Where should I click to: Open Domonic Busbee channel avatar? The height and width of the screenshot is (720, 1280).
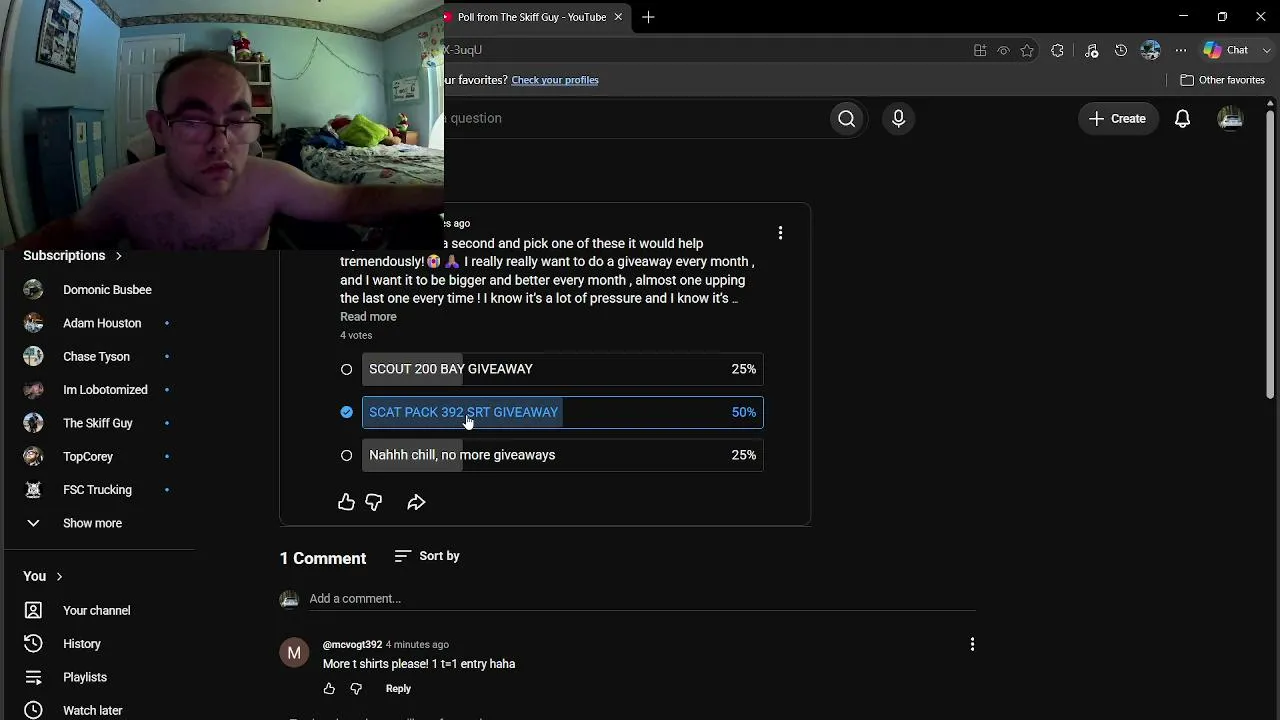33,290
